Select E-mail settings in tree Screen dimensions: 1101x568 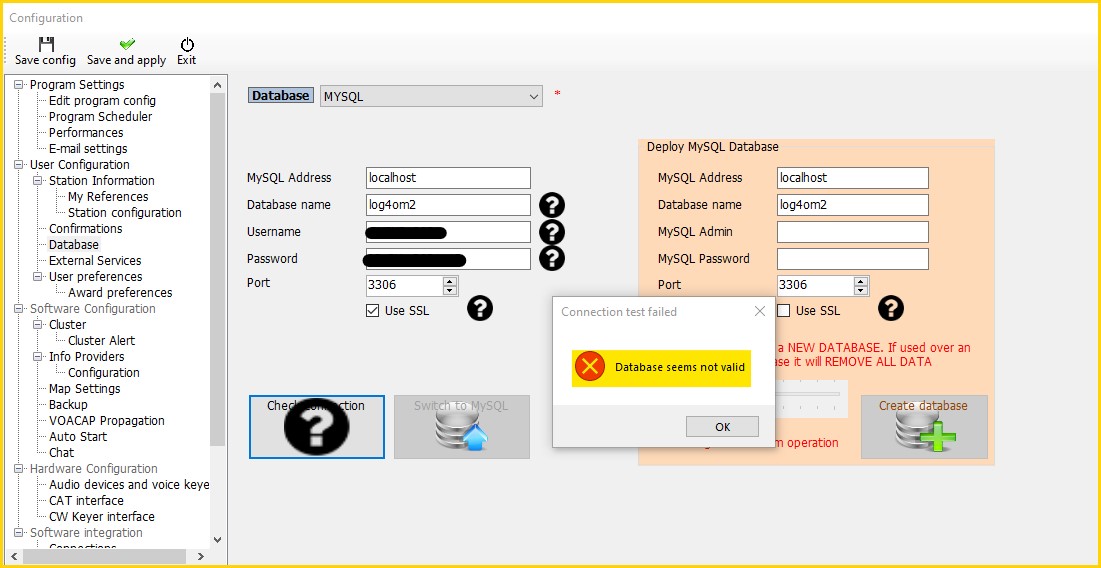click(88, 149)
